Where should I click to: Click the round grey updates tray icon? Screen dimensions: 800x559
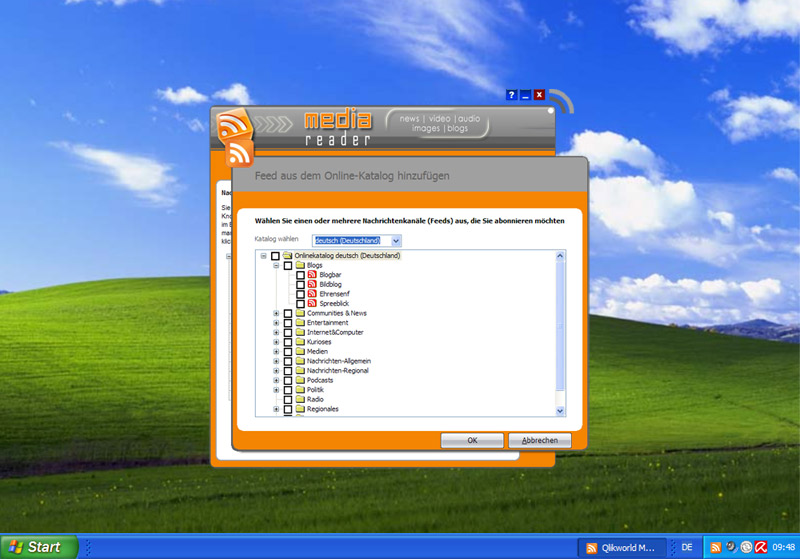click(746, 547)
